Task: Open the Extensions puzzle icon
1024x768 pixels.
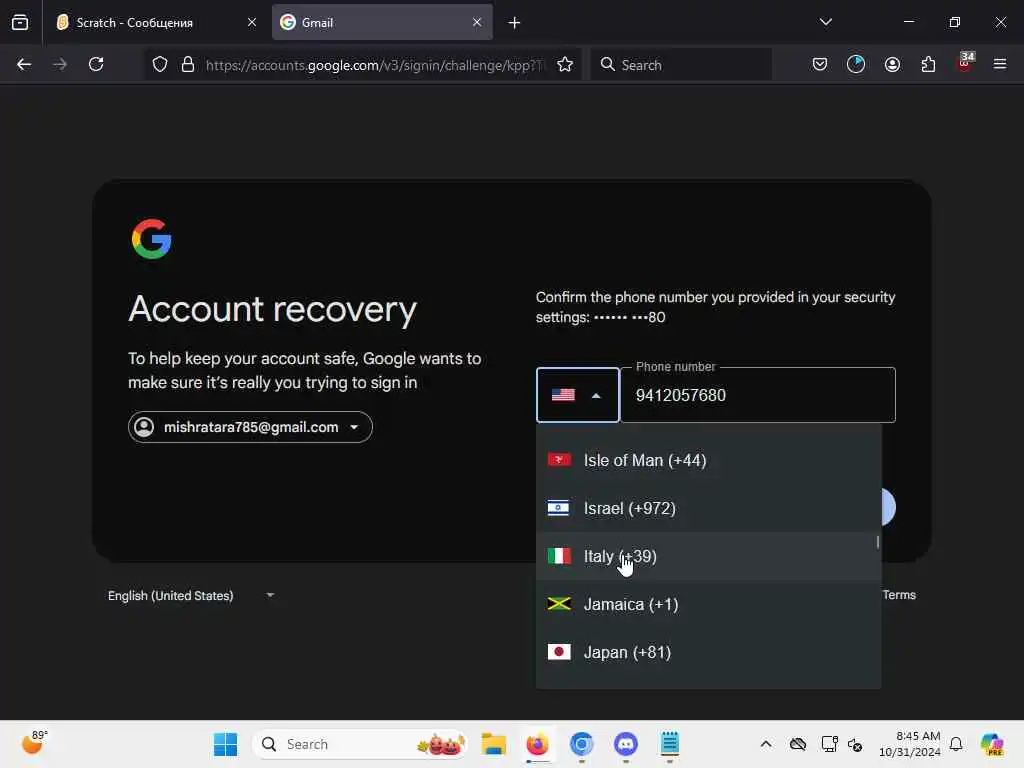Action: click(x=928, y=64)
